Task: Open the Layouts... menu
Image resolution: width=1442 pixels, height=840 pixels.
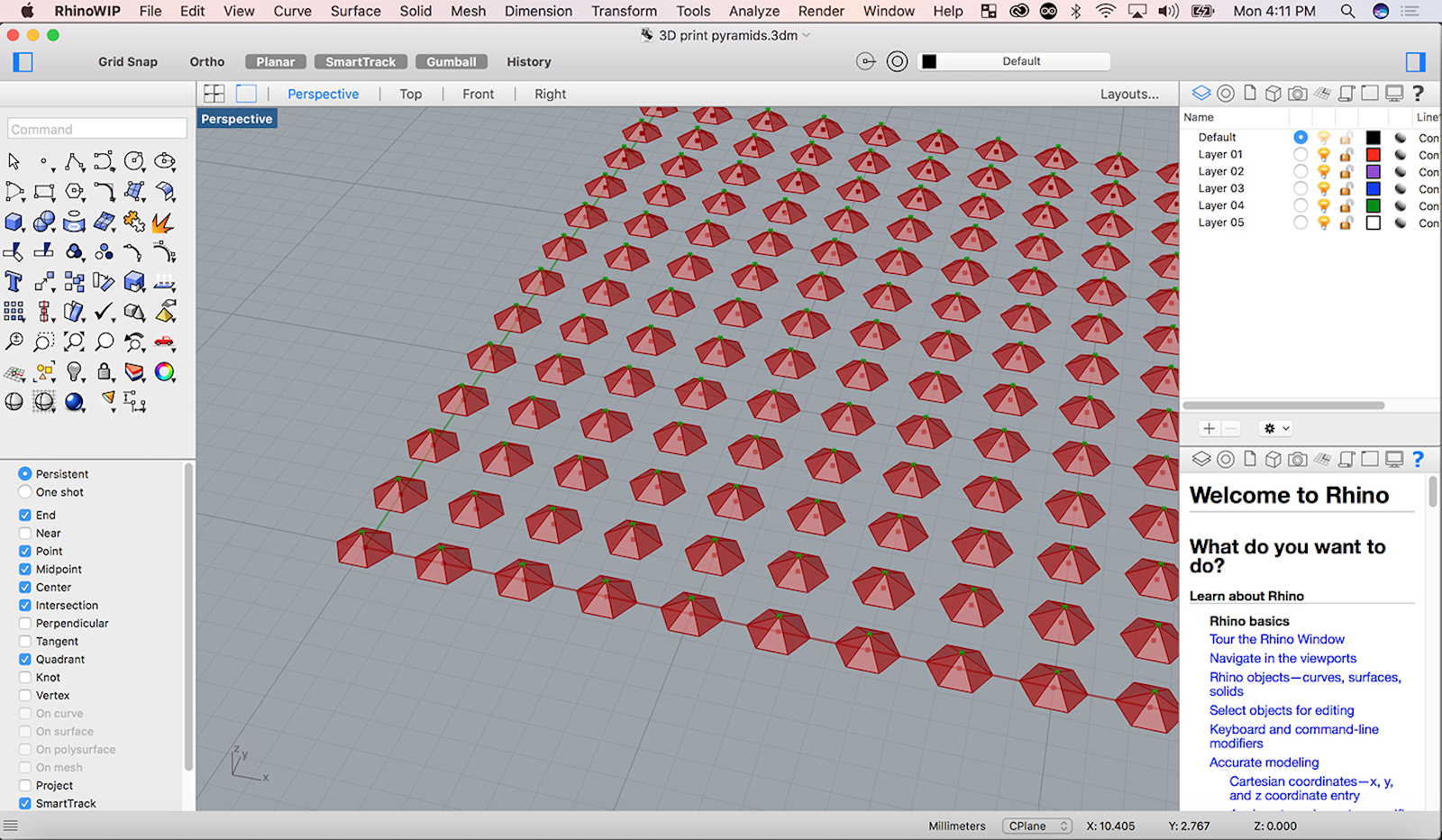Action: click(x=1129, y=94)
